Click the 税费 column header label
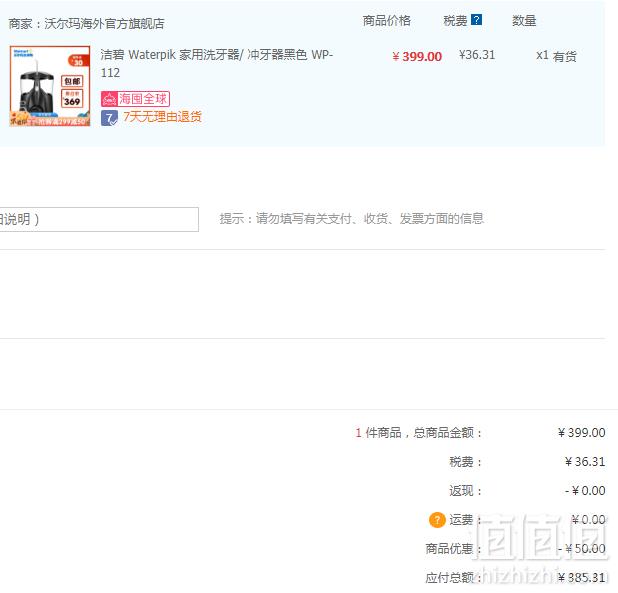Viewport: 618px width, 593px height. (x=455, y=20)
